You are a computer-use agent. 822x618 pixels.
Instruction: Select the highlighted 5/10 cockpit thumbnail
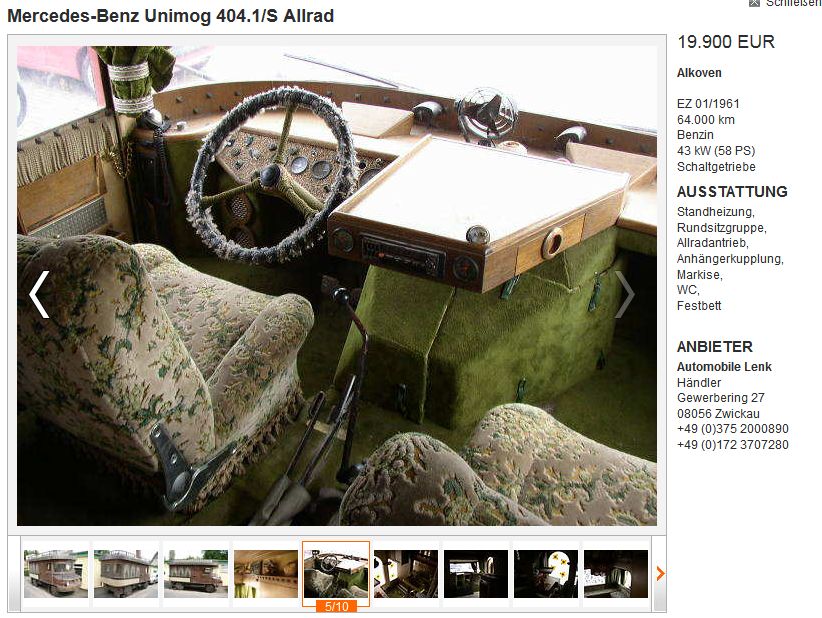point(336,574)
